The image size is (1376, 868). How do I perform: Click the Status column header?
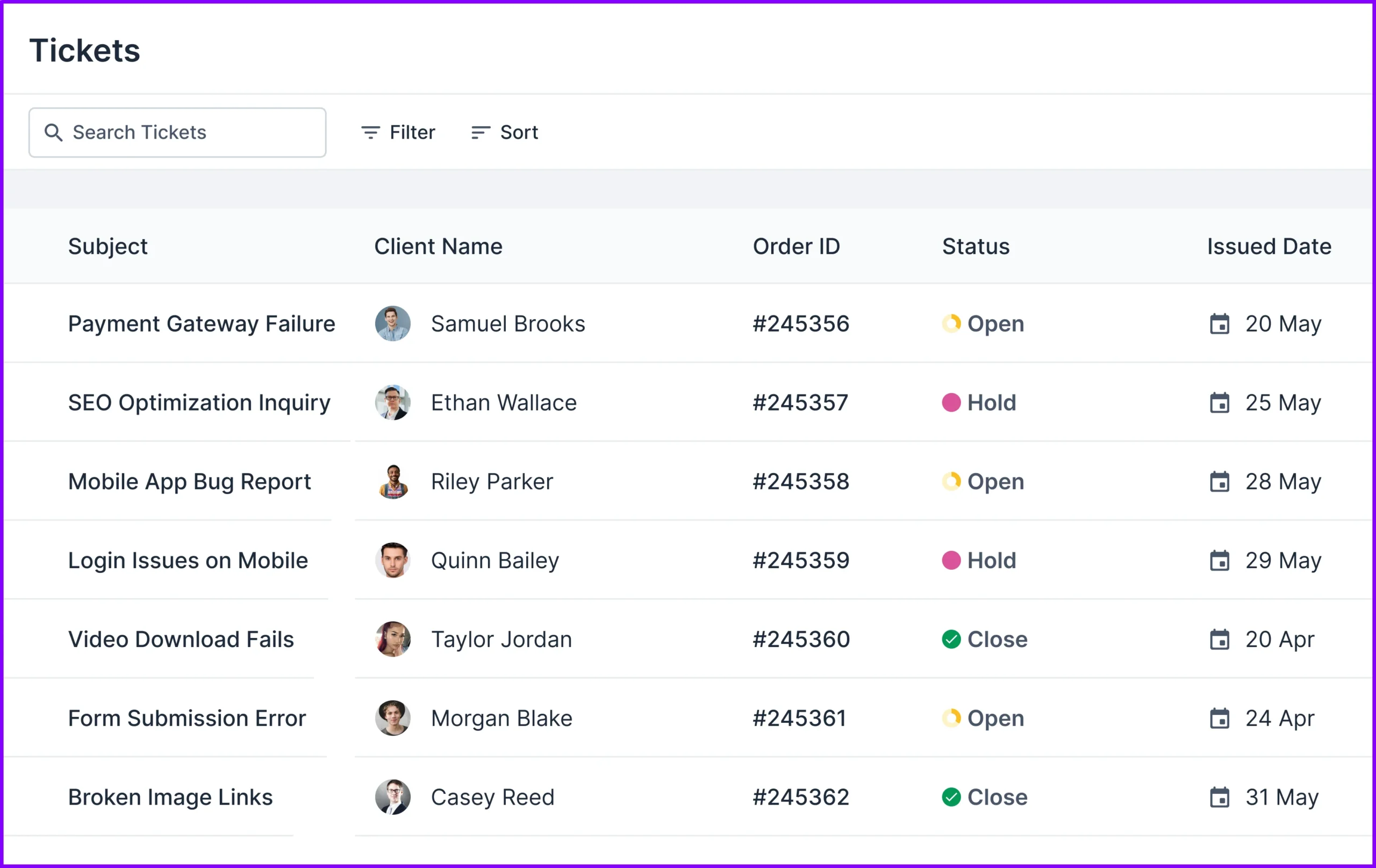coord(976,247)
